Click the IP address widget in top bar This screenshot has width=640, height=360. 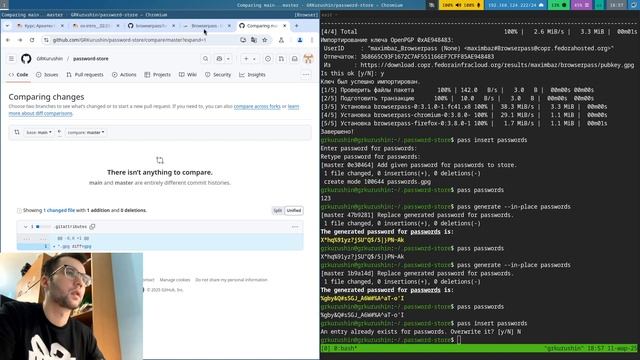coord(516,5)
